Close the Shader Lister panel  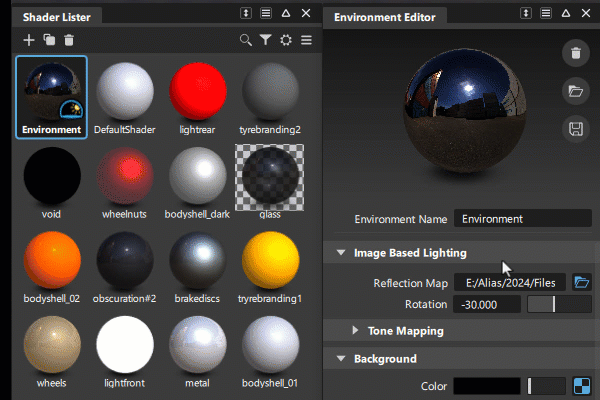pyautogui.click(x=306, y=13)
